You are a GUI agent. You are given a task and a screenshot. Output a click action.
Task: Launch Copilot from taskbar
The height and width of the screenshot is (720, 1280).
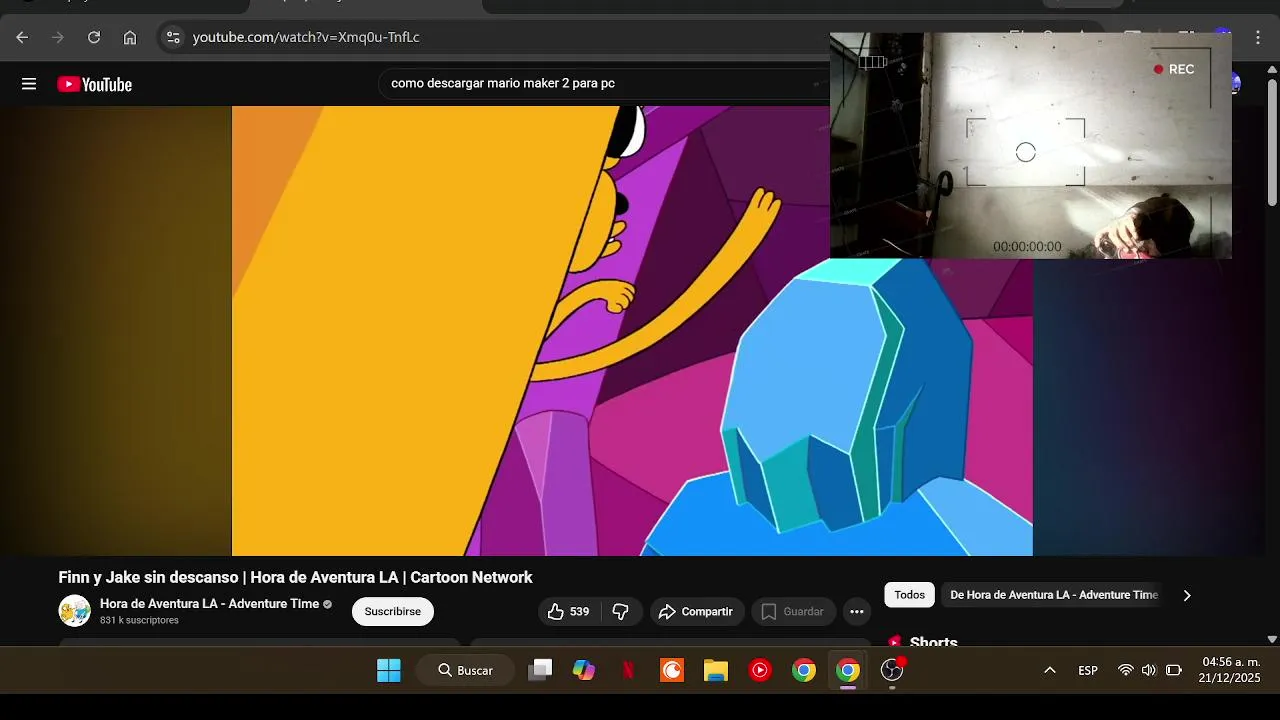584,670
